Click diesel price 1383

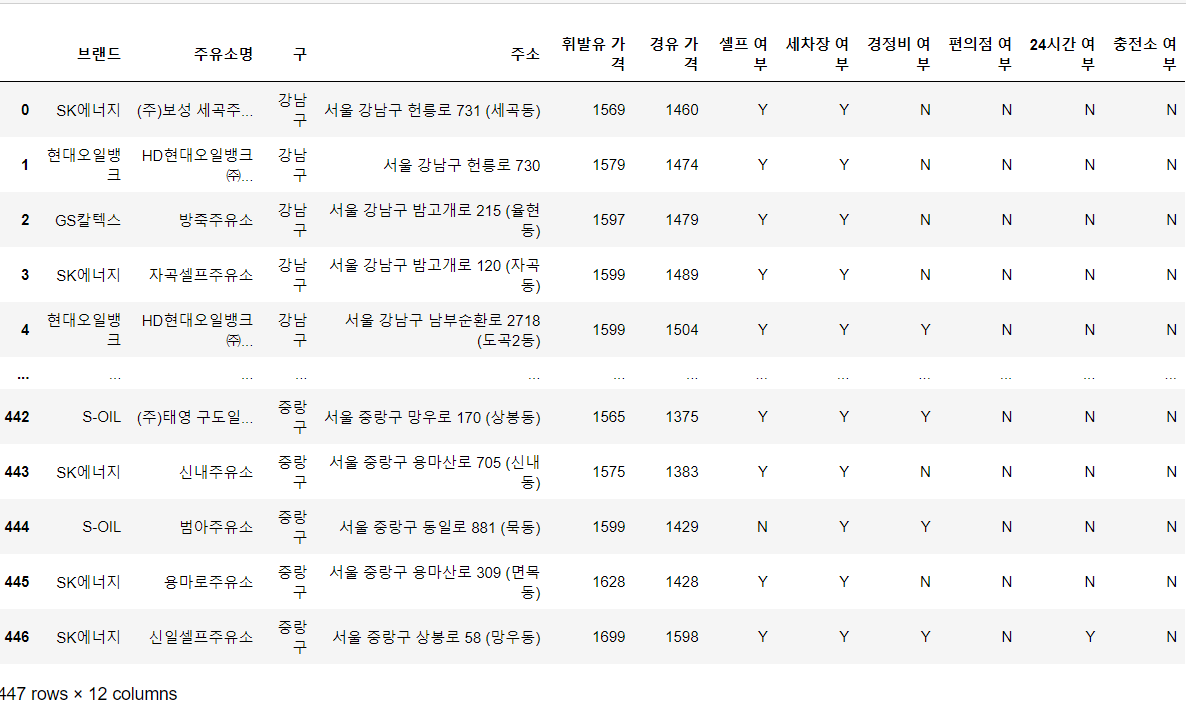tap(682, 472)
